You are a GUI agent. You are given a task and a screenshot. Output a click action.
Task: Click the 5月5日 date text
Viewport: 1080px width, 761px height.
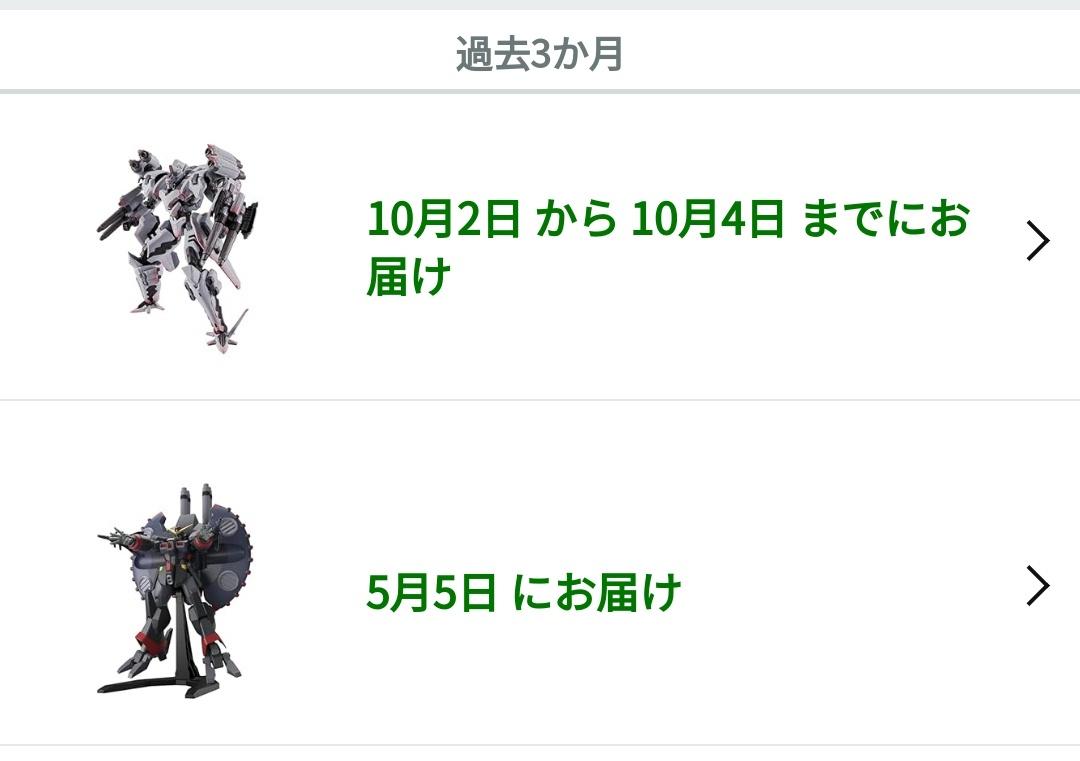[x=430, y=592]
